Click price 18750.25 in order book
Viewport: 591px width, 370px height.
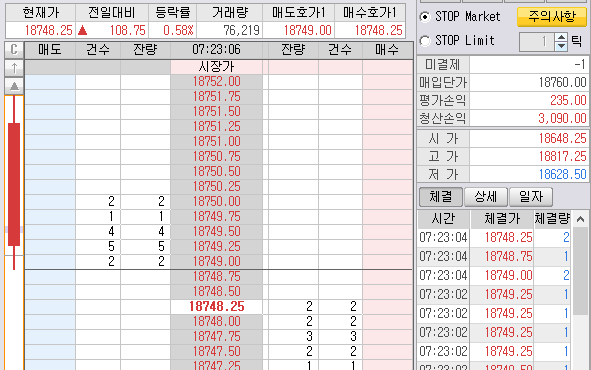point(216,187)
